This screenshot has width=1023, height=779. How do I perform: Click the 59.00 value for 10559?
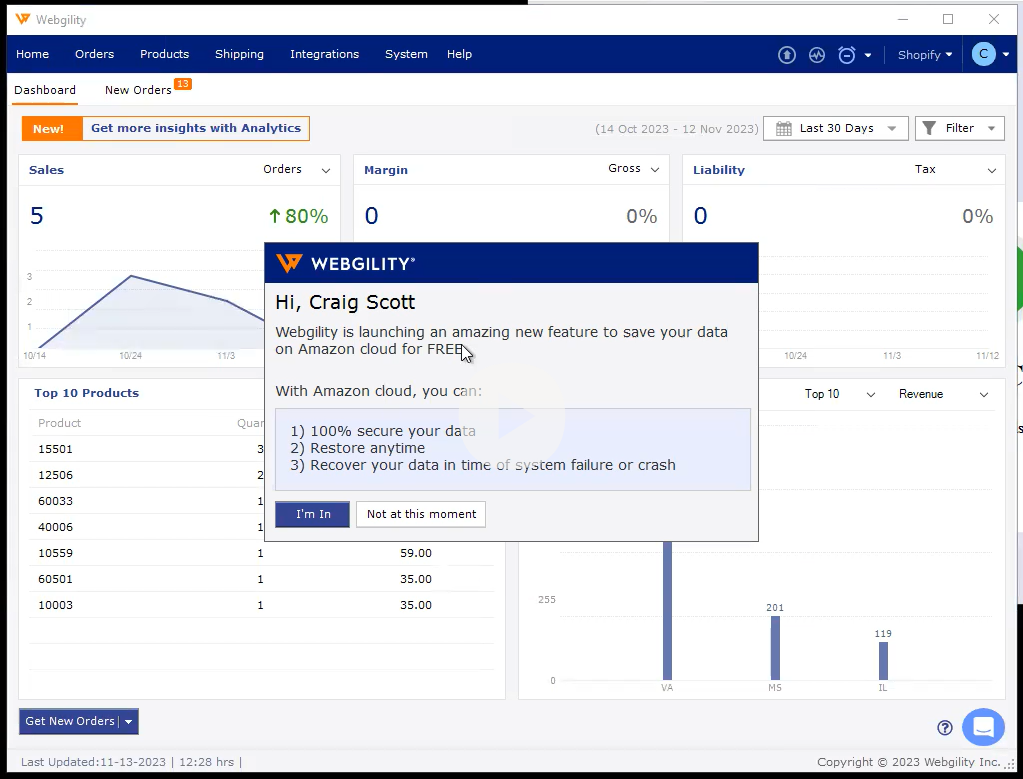click(x=416, y=553)
